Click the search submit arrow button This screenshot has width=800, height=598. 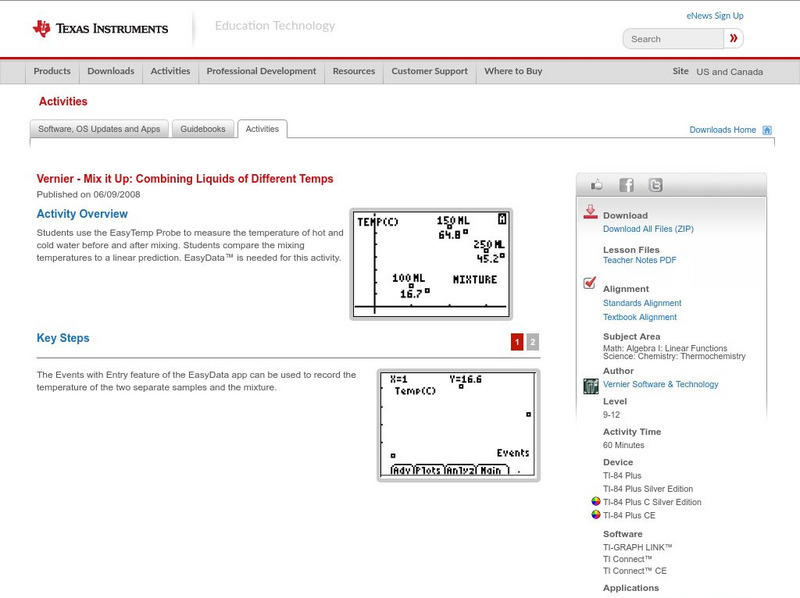(733, 38)
